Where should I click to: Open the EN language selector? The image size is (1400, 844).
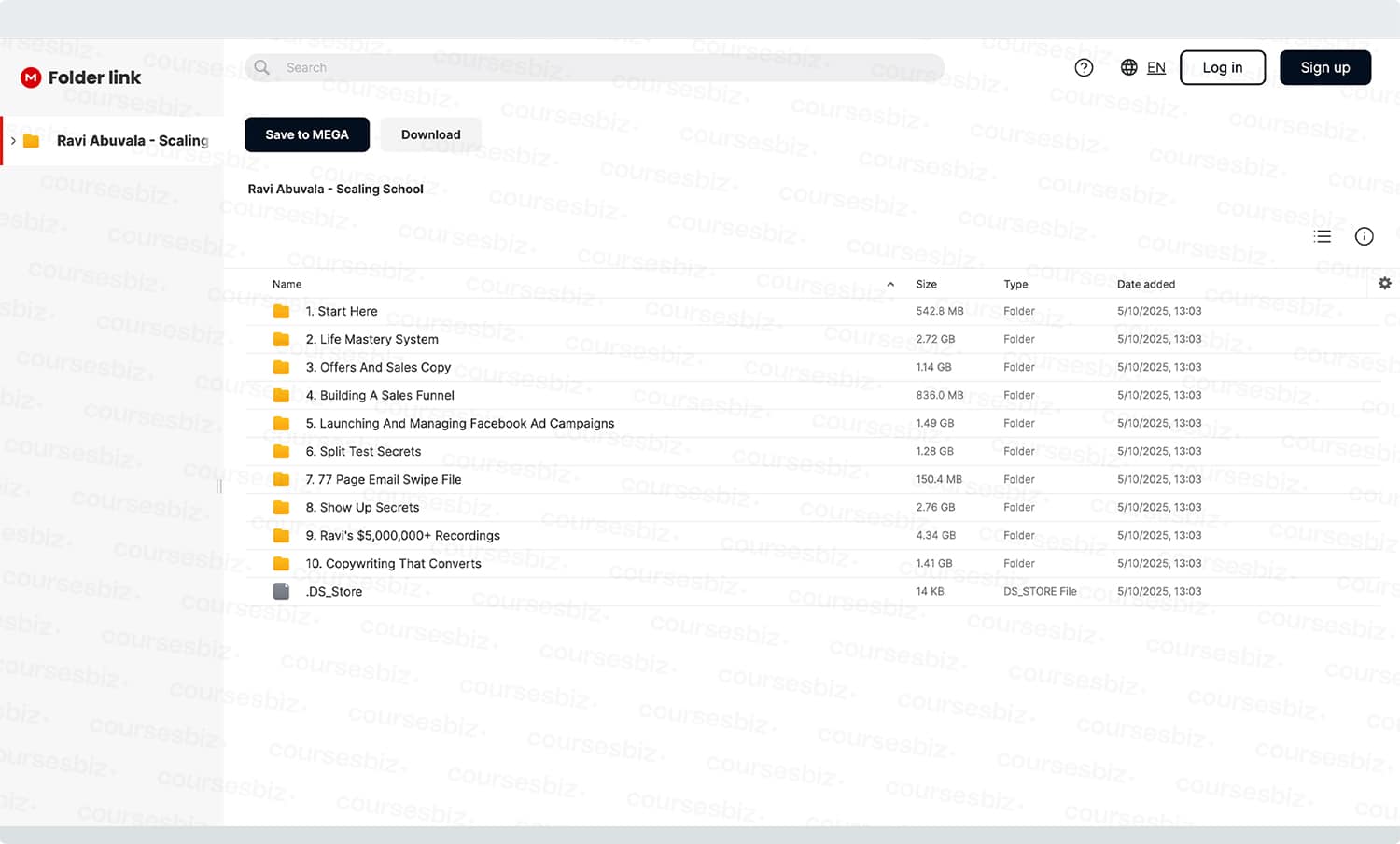(x=1156, y=67)
